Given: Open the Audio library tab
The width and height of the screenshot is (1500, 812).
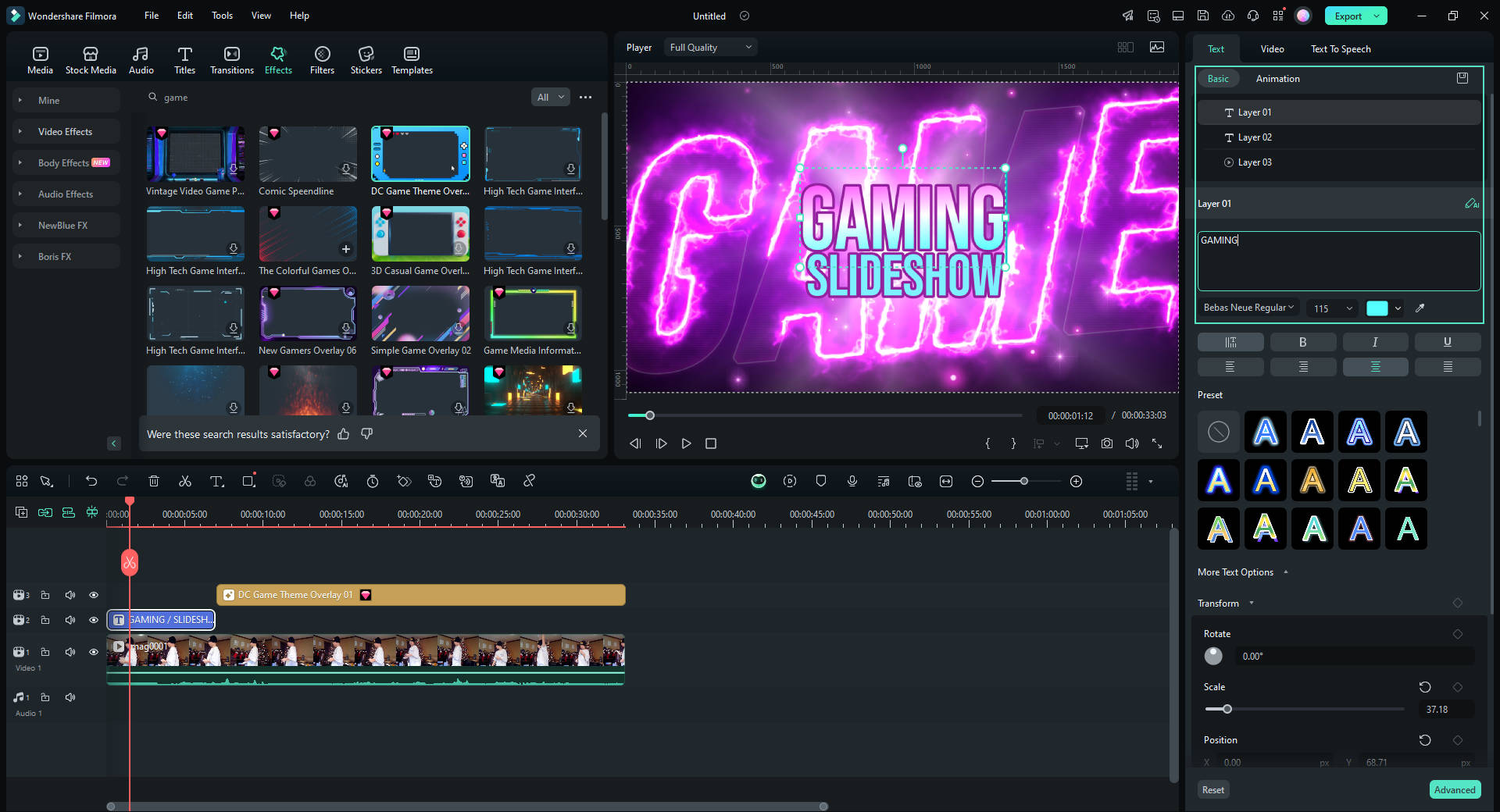Looking at the screenshot, I should pos(141,60).
